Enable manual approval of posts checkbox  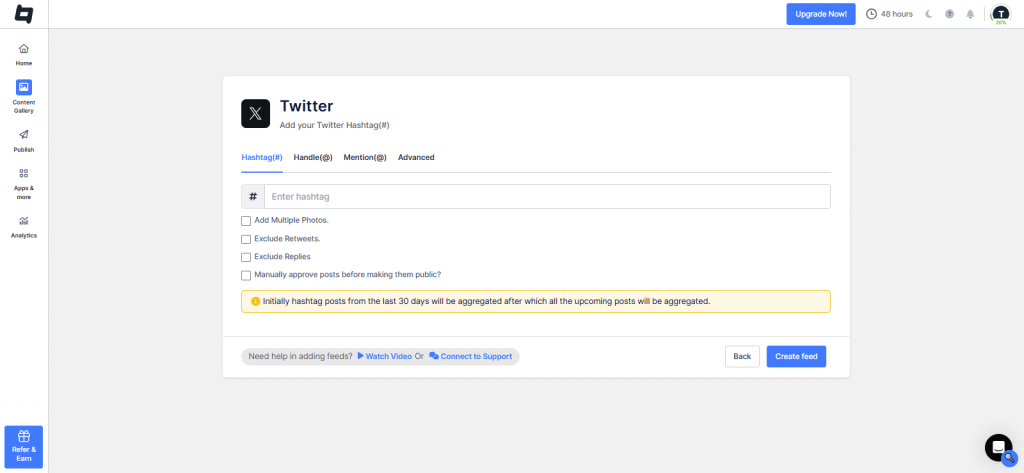coord(246,275)
